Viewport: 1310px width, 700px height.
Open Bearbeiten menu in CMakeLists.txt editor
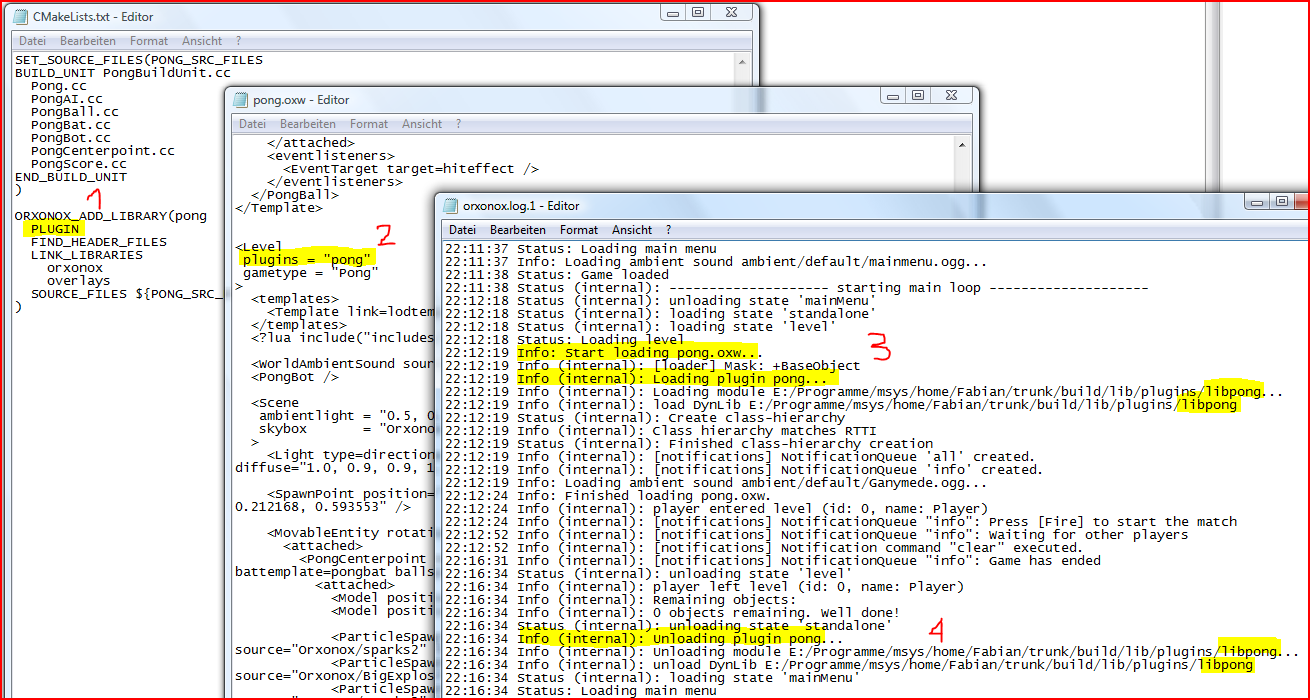click(x=87, y=41)
